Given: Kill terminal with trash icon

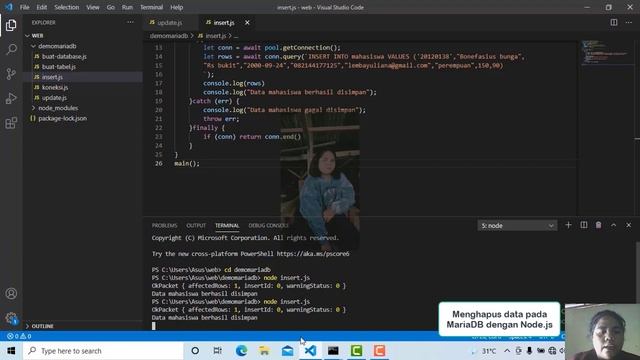Looking at the screenshot, I should click(598, 225).
